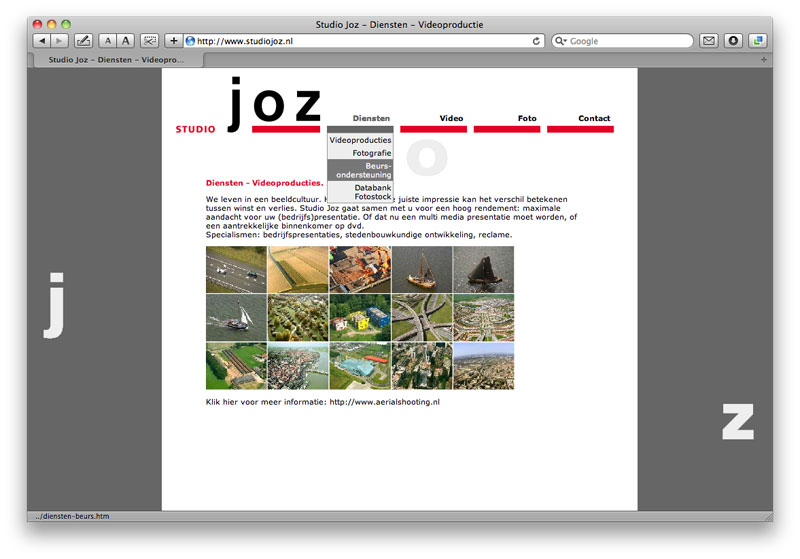Open the annotate pencil toolbar button
800x559 pixels.
click(x=84, y=41)
